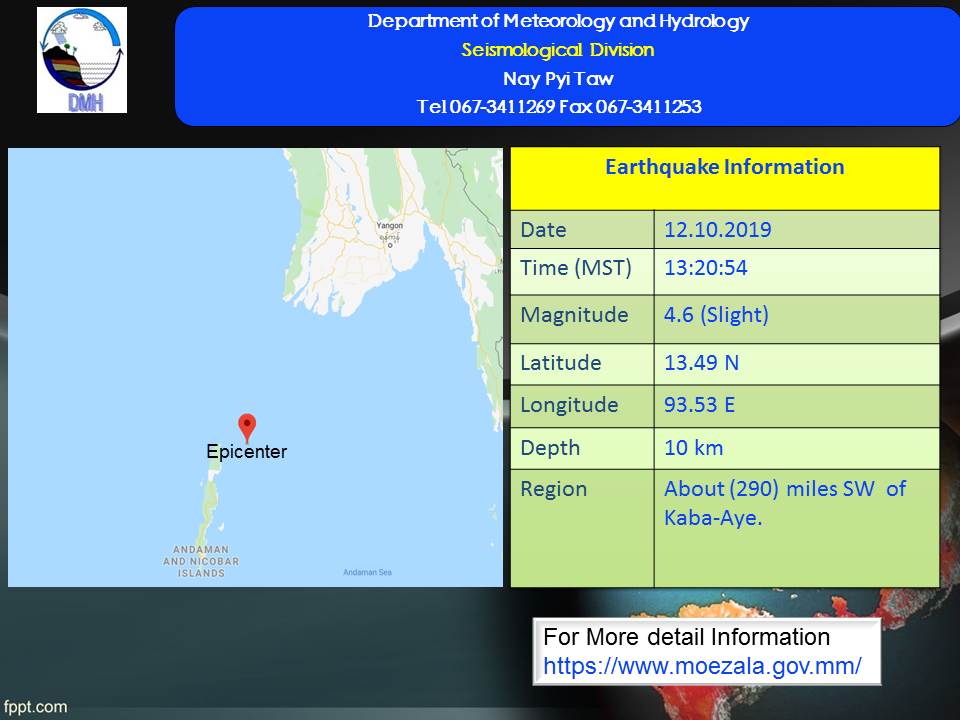Image resolution: width=960 pixels, height=720 pixels.
Task: Click the fppt.com watermark text
Action: pyautogui.click(x=34, y=707)
